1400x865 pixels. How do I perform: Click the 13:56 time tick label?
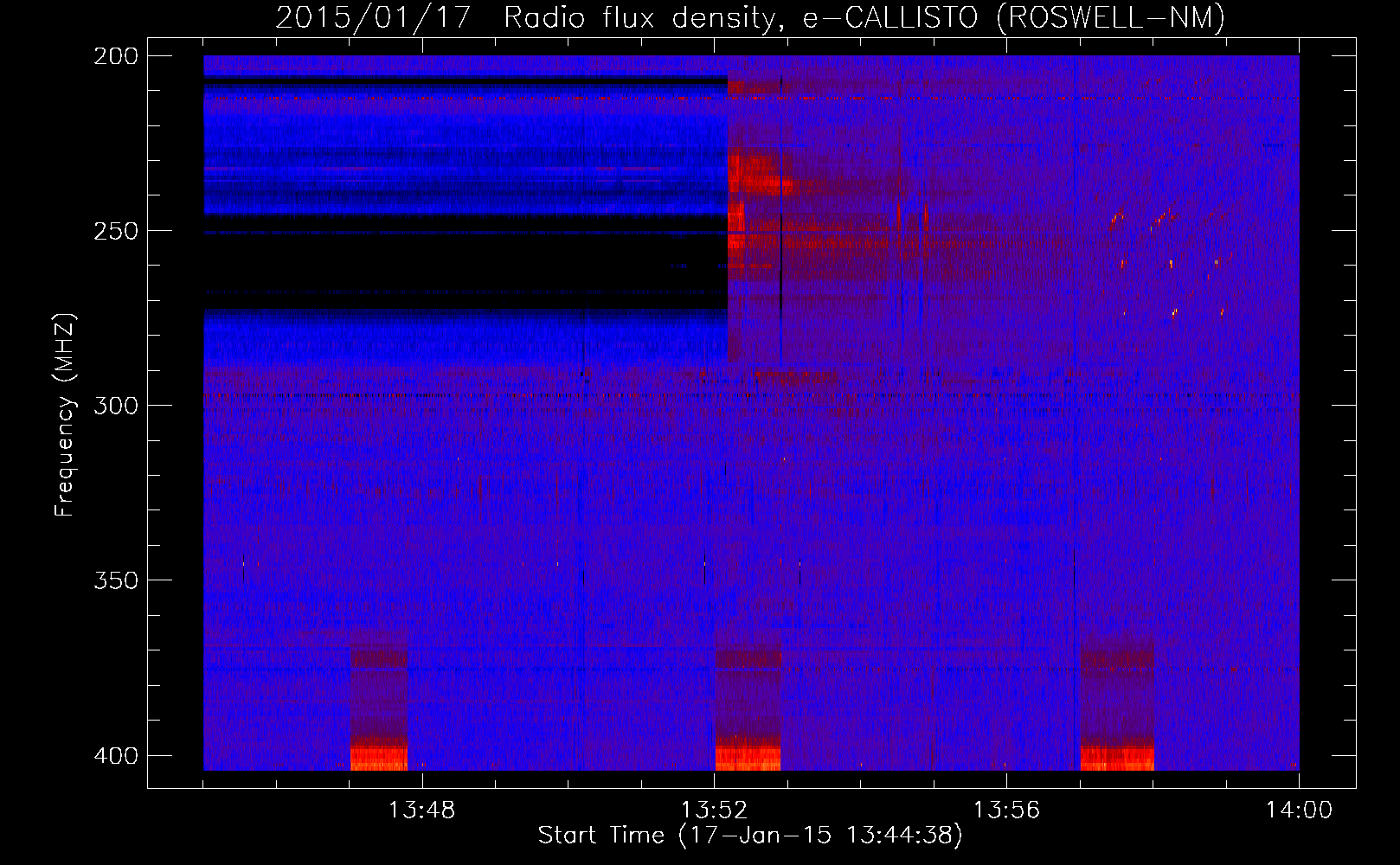1006,811
